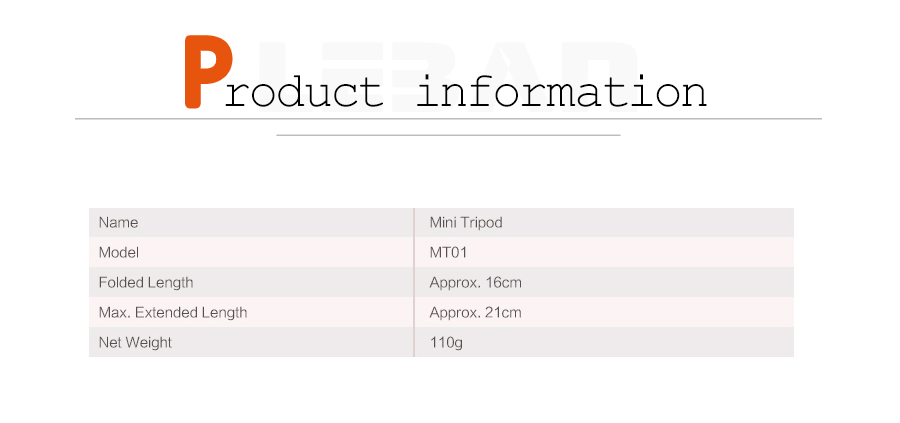
Task: Click the 'Folded Length' label
Action: coord(146,282)
